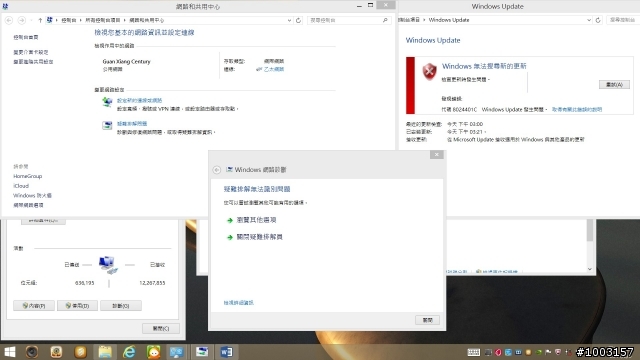Image resolution: width=640 pixels, height=360 pixels.
Task: Click 控制台 breadcrumb in Network Center address
Action: [69, 20]
